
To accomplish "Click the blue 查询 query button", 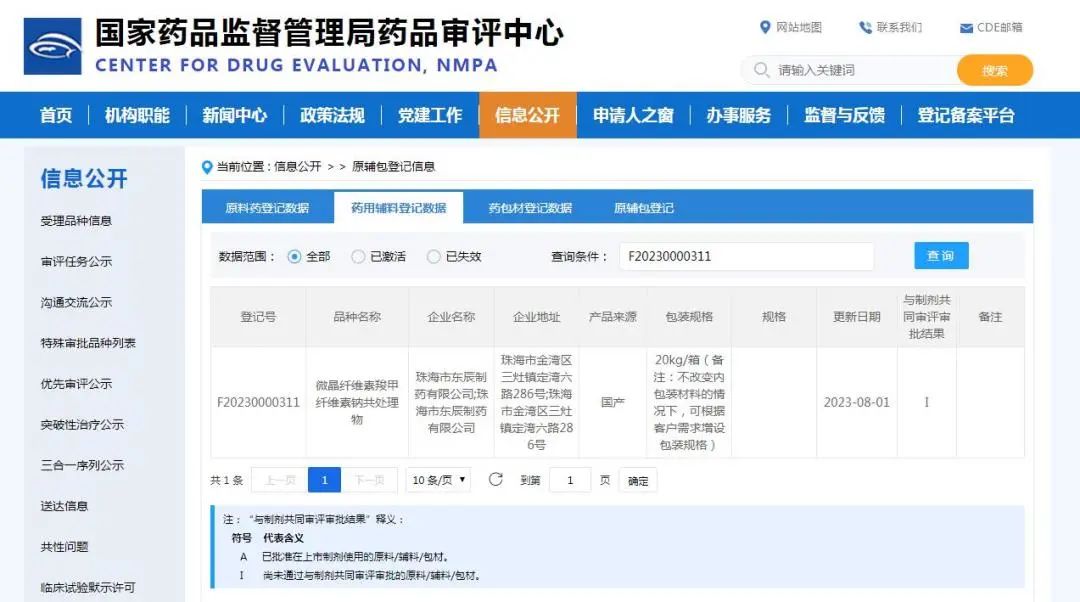I will point(942,256).
